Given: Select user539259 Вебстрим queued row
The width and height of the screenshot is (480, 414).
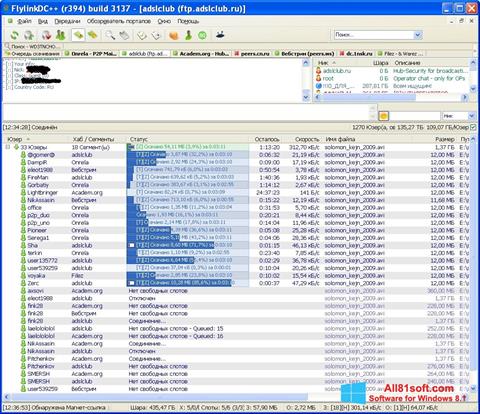Looking at the screenshot, I should point(237,389).
